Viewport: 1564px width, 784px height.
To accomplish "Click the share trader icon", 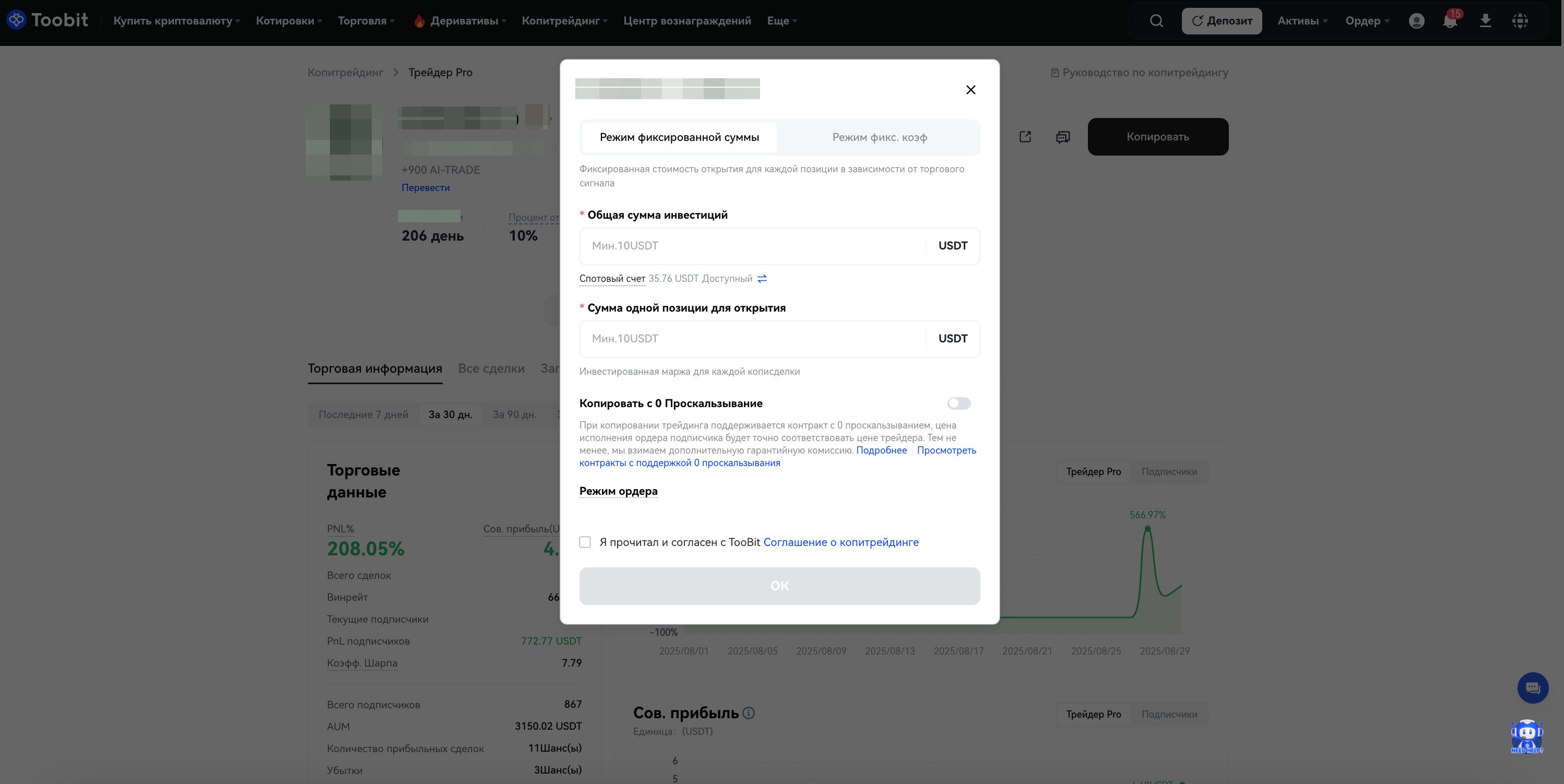I will tap(1025, 137).
